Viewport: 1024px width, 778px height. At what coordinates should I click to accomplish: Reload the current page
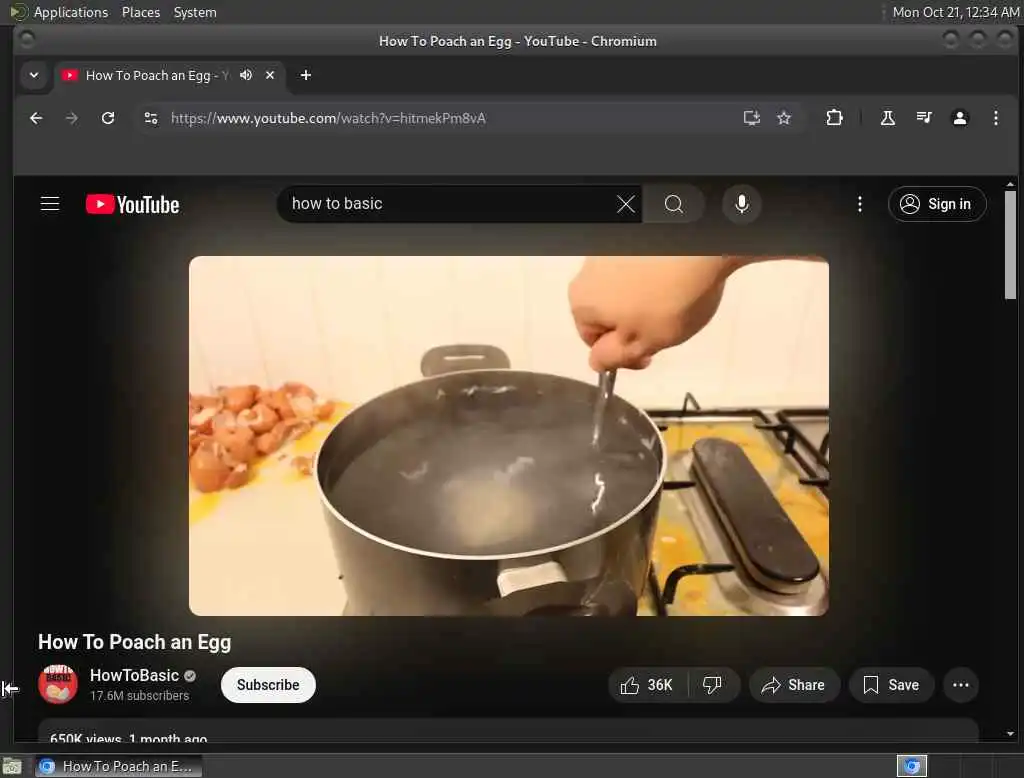click(x=108, y=118)
